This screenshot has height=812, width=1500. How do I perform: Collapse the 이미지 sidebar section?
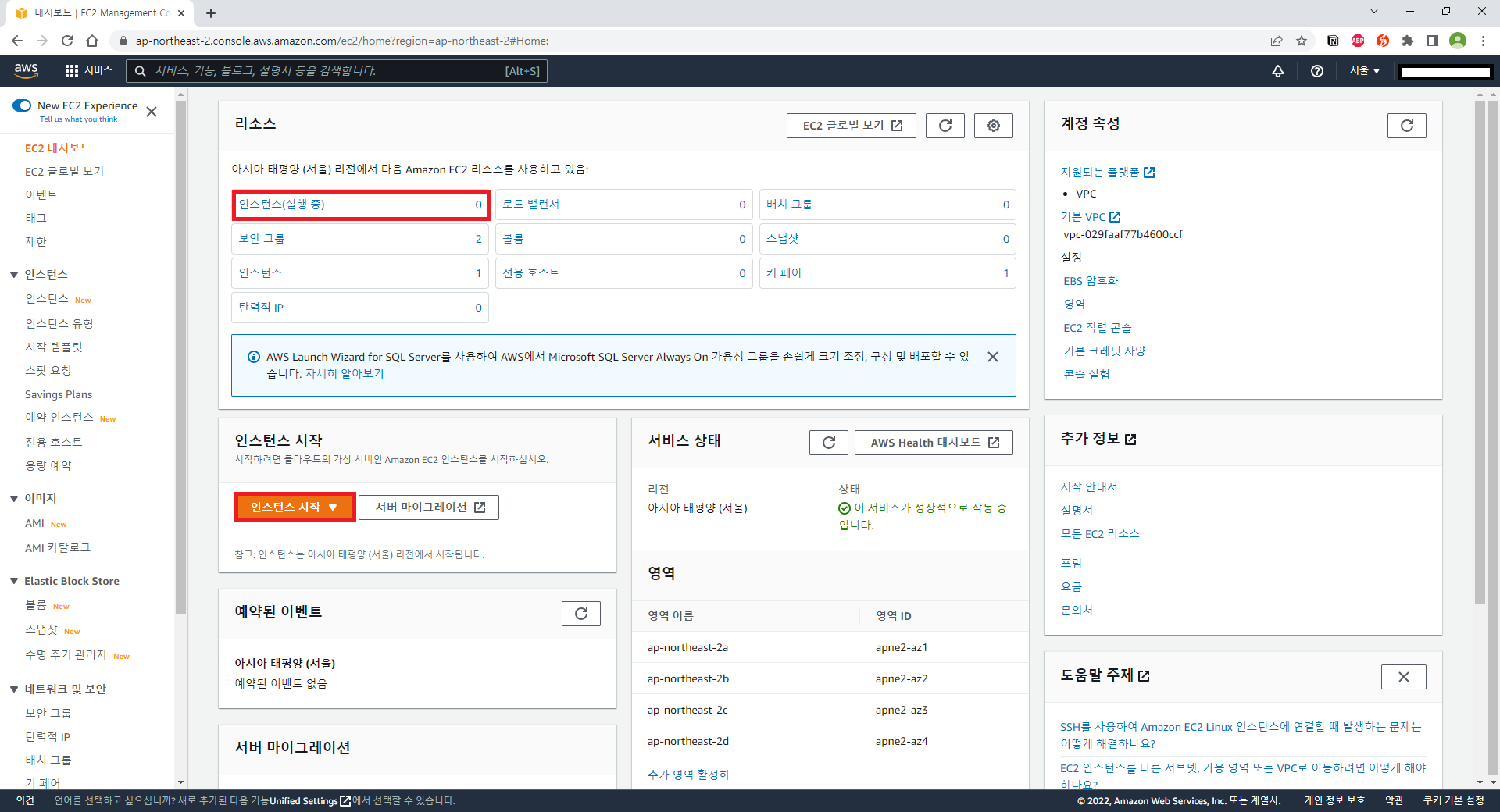(x=14, y=499)
